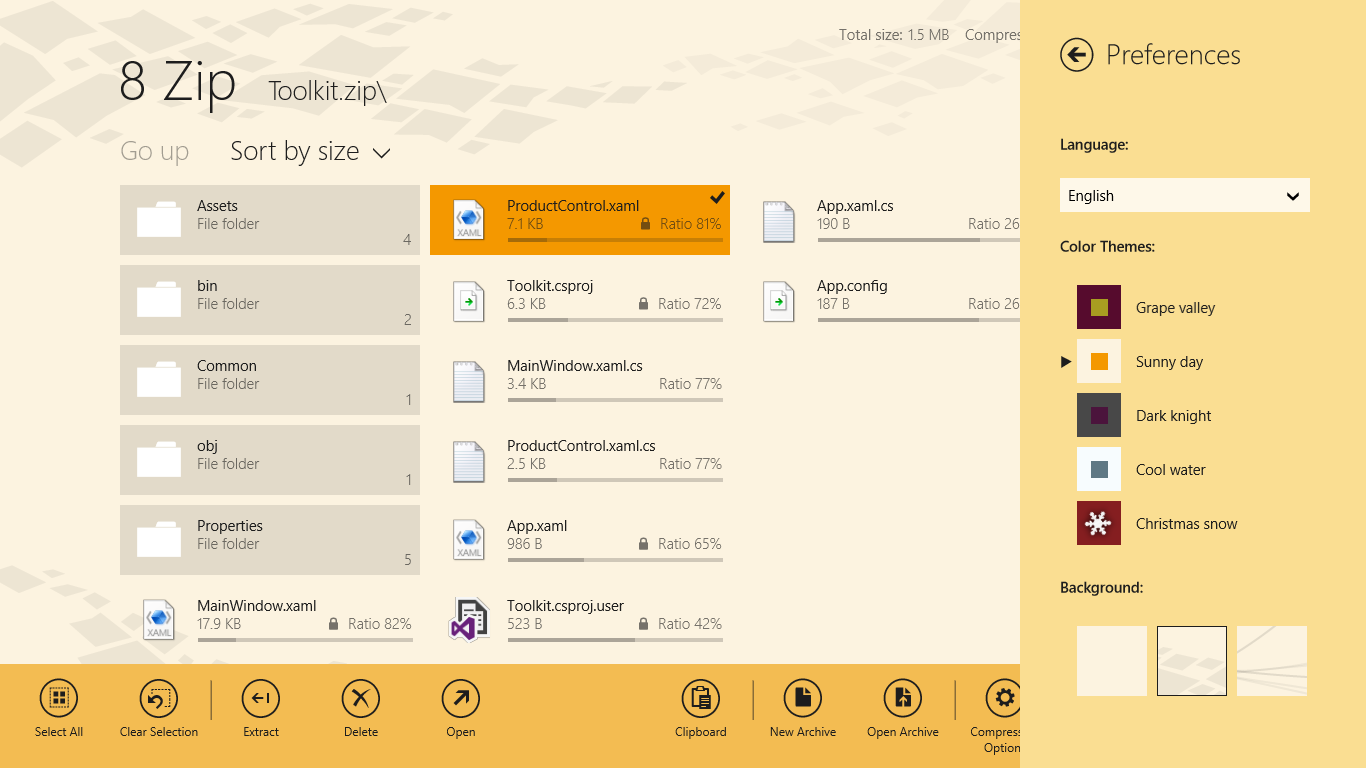
Task: Click MainWindow.xaml.cs document icon
Action: pyautogui.click(x=469, y=380)
